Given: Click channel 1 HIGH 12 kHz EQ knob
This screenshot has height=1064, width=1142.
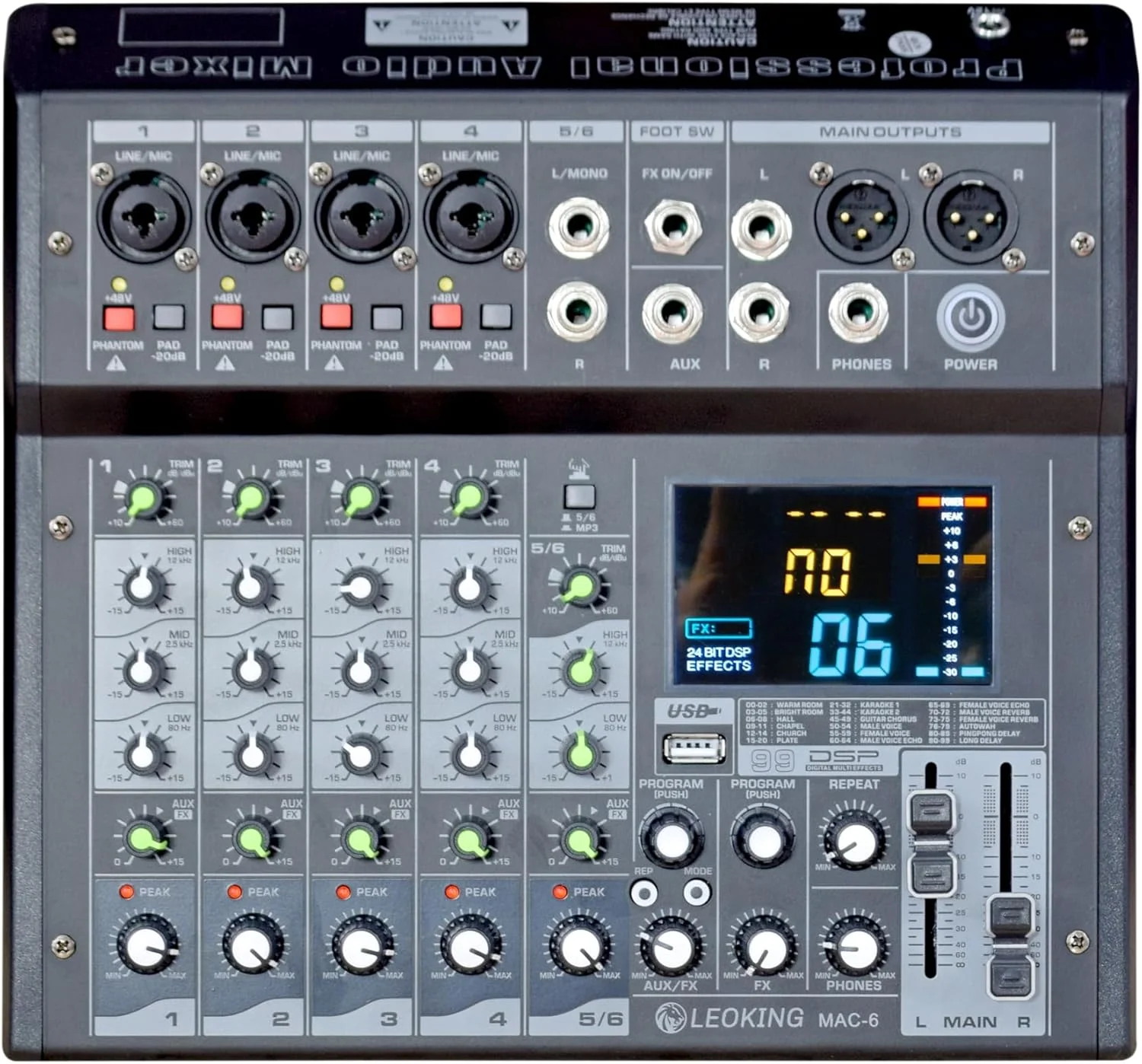Looking at the screenshot, I should tap(142, 587).
